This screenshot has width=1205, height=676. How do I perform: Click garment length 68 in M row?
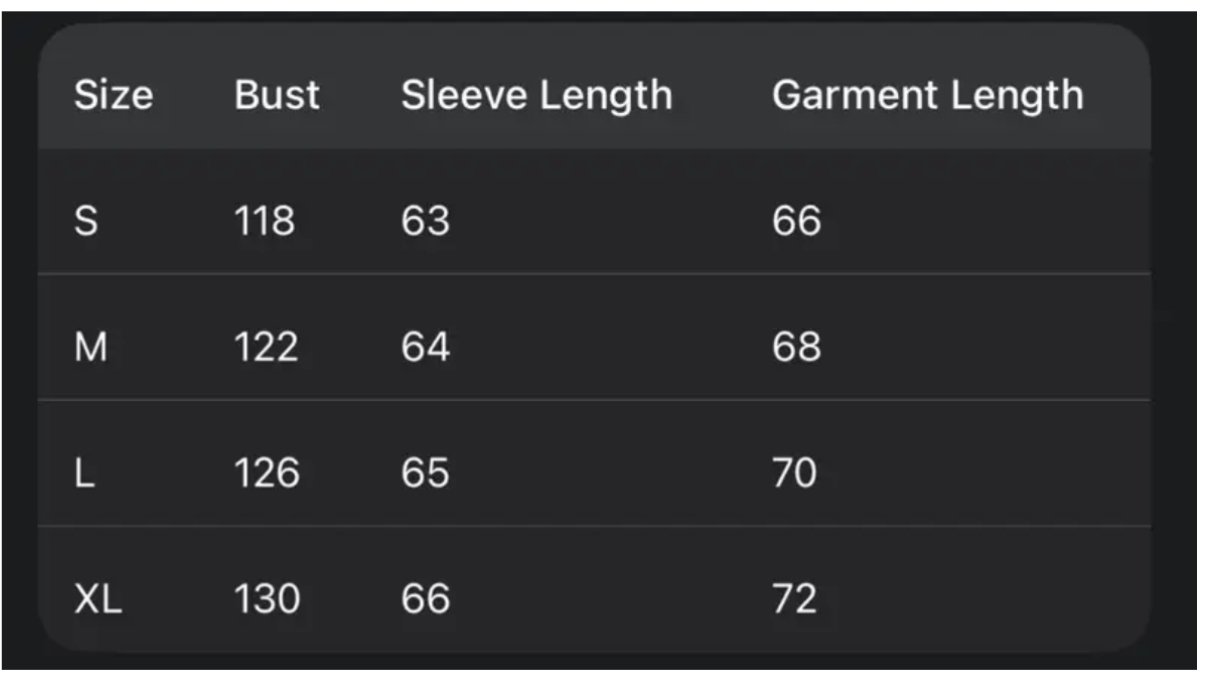click(796, 348)
